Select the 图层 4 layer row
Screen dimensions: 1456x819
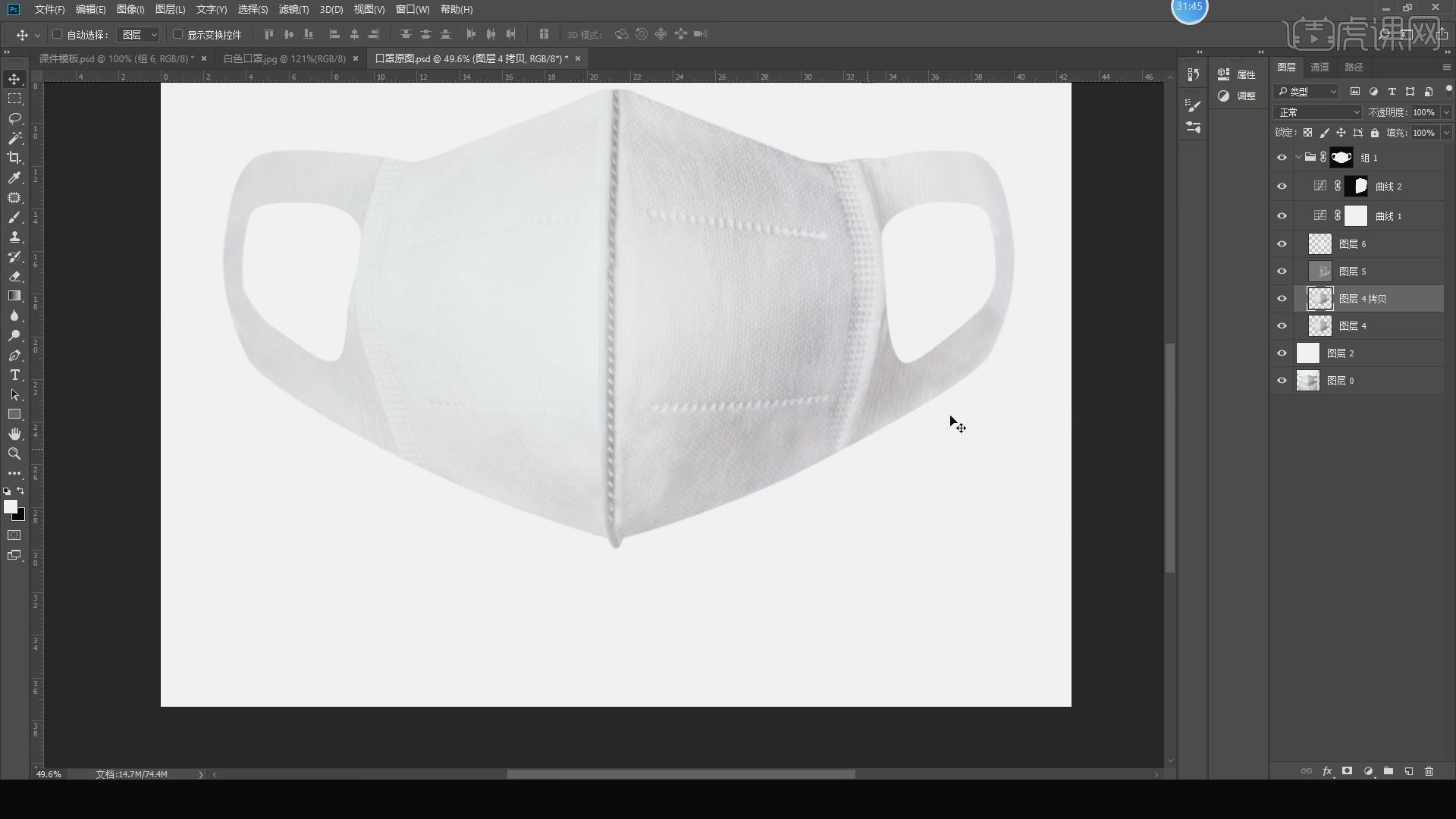1358,326
